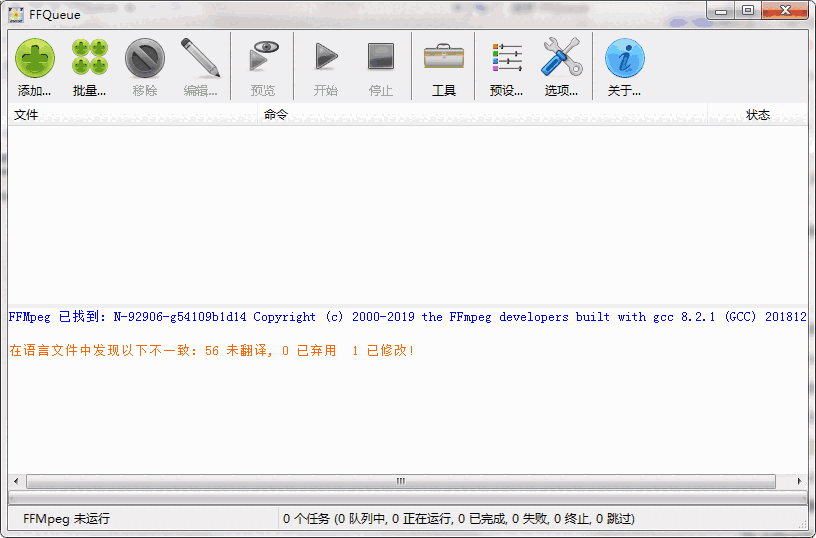Click the horizontal scrollbar thumb
This screenshot has height=538, width=816.
(x=400, y=481)
